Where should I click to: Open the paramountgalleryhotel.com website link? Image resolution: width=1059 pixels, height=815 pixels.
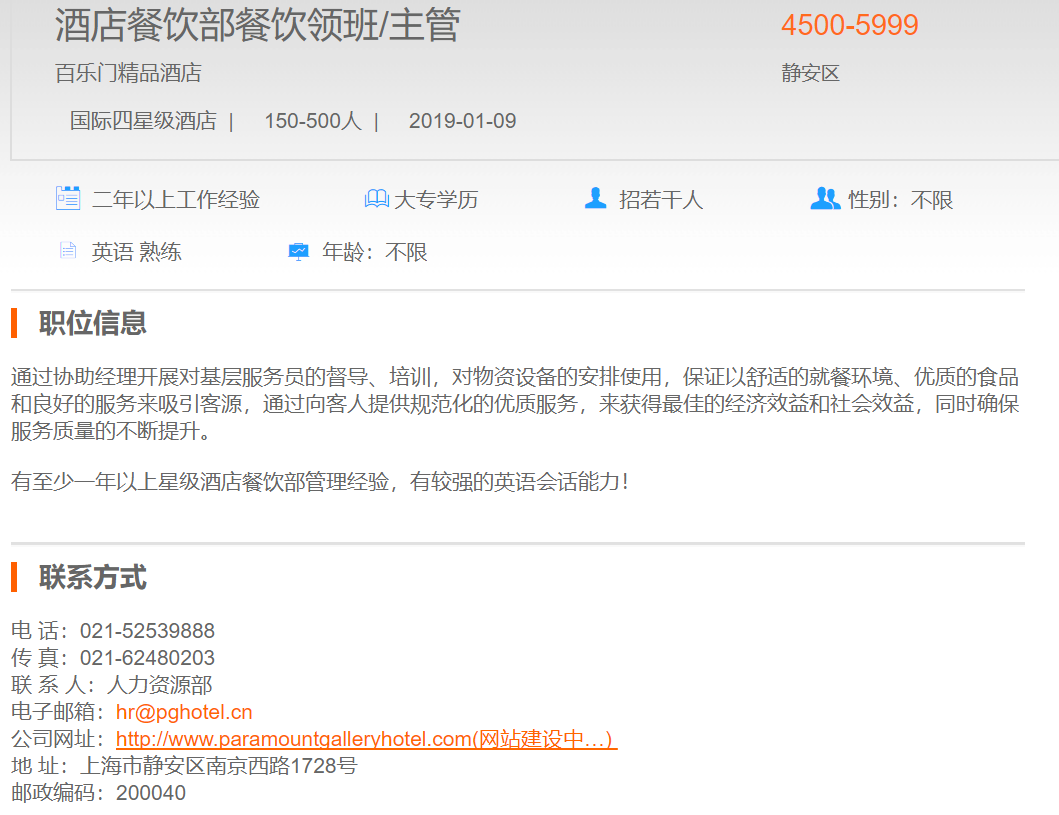(366, 739)
